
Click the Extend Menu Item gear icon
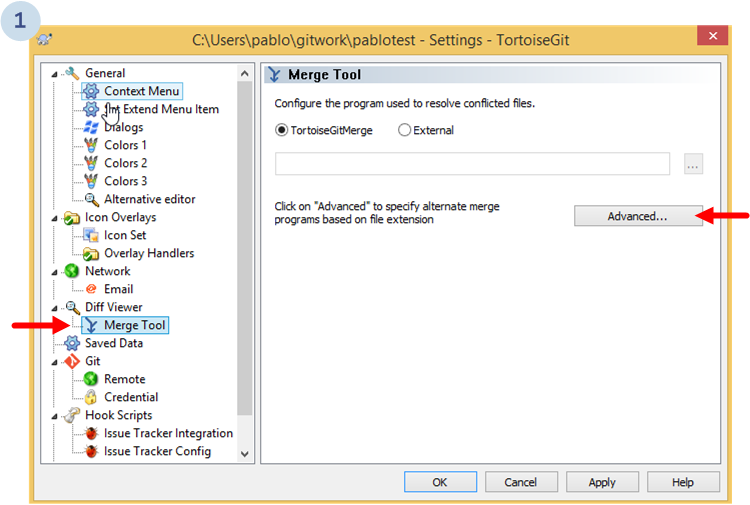tap(91, 109)
